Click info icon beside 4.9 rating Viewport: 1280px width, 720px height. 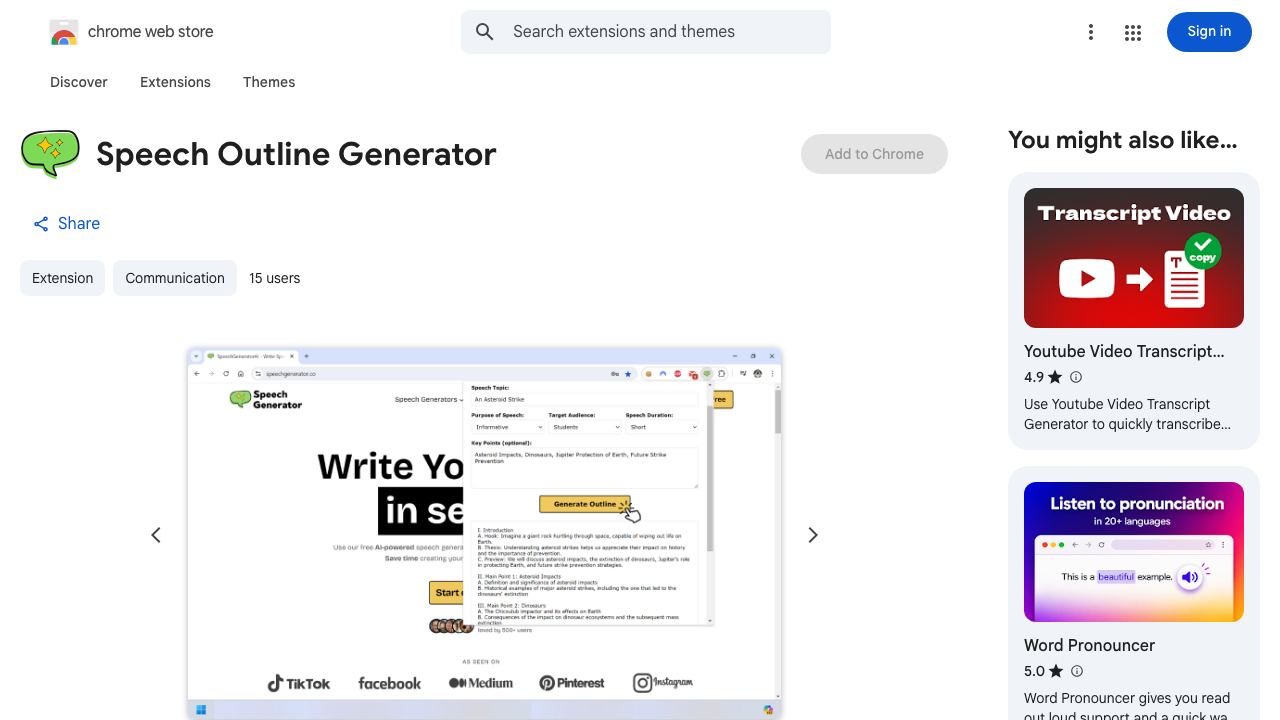(1076, 377)
